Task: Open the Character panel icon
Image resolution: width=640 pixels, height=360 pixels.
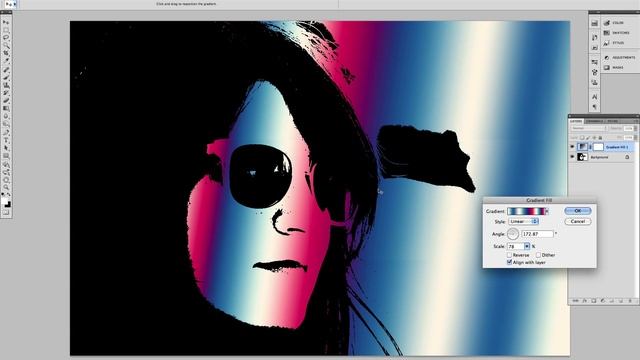Action: pyautogui.click(x=595, y=97)
